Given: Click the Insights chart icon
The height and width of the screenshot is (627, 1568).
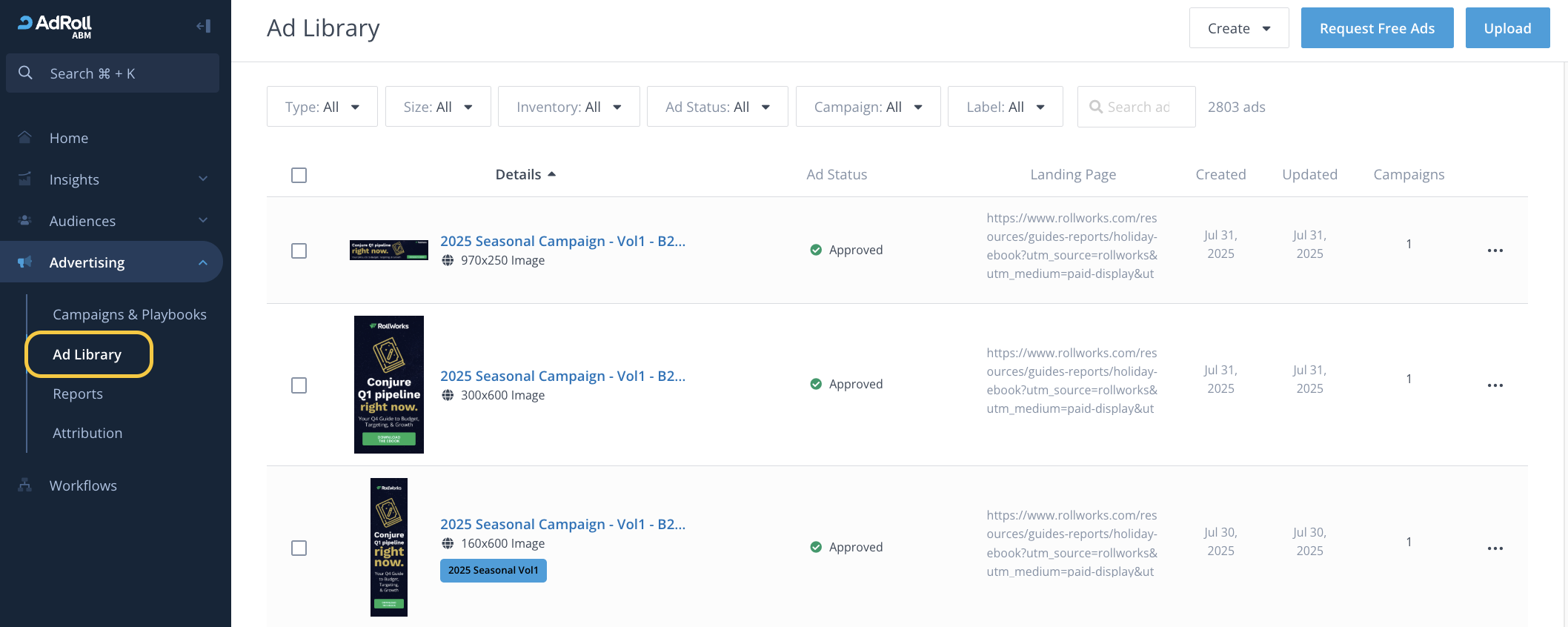Looking at the screenshot, I should (25, 179).
